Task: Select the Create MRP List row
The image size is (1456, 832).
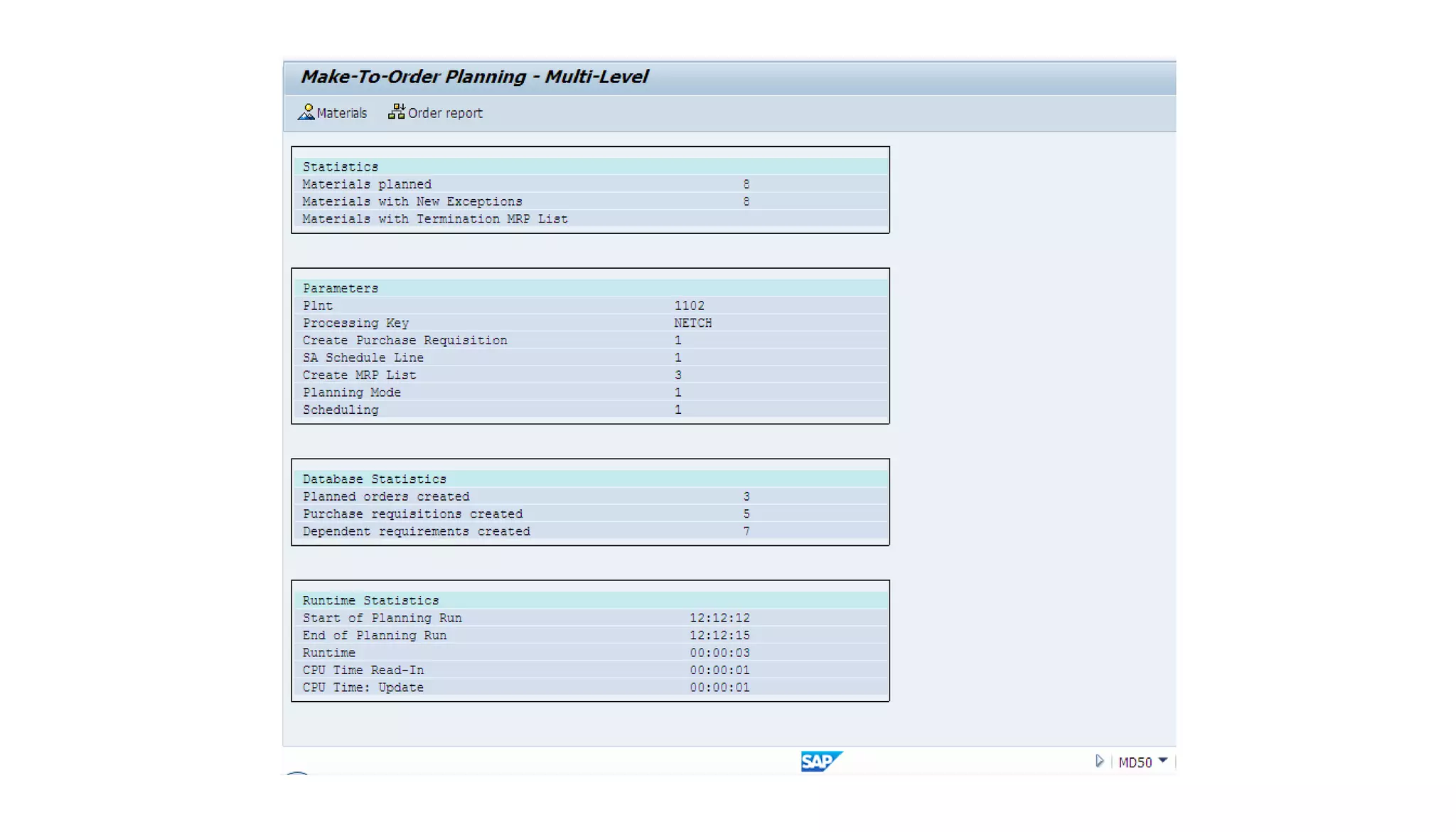Action: [360, 375]
